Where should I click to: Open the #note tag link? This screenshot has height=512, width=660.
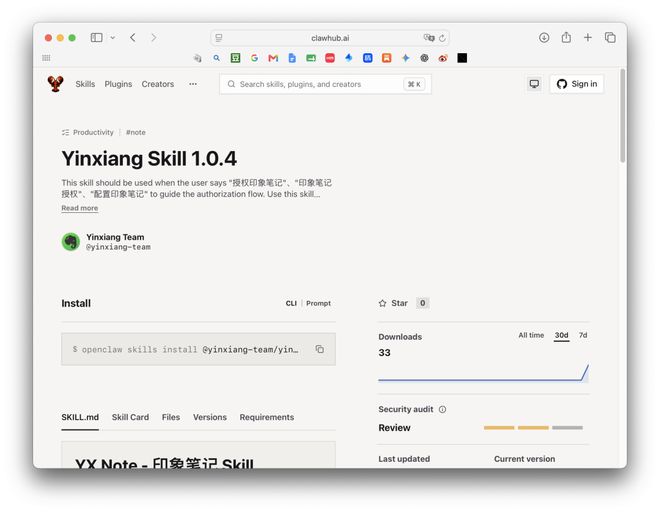click(136, 132)
